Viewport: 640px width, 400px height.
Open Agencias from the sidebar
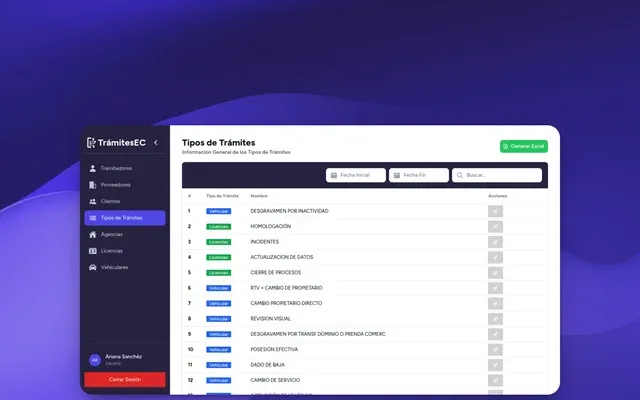tap(125, 234)
